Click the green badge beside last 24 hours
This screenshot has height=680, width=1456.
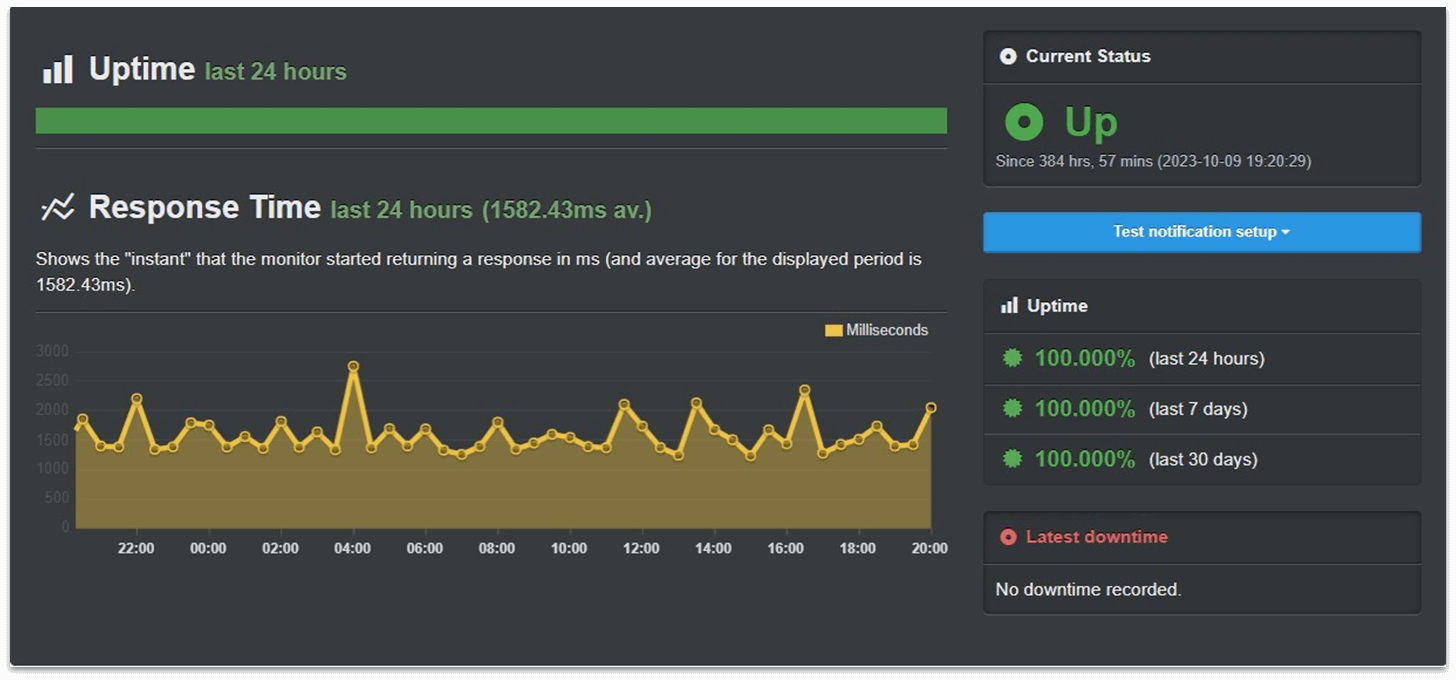pyautogui.click(x=1013, y=358)
